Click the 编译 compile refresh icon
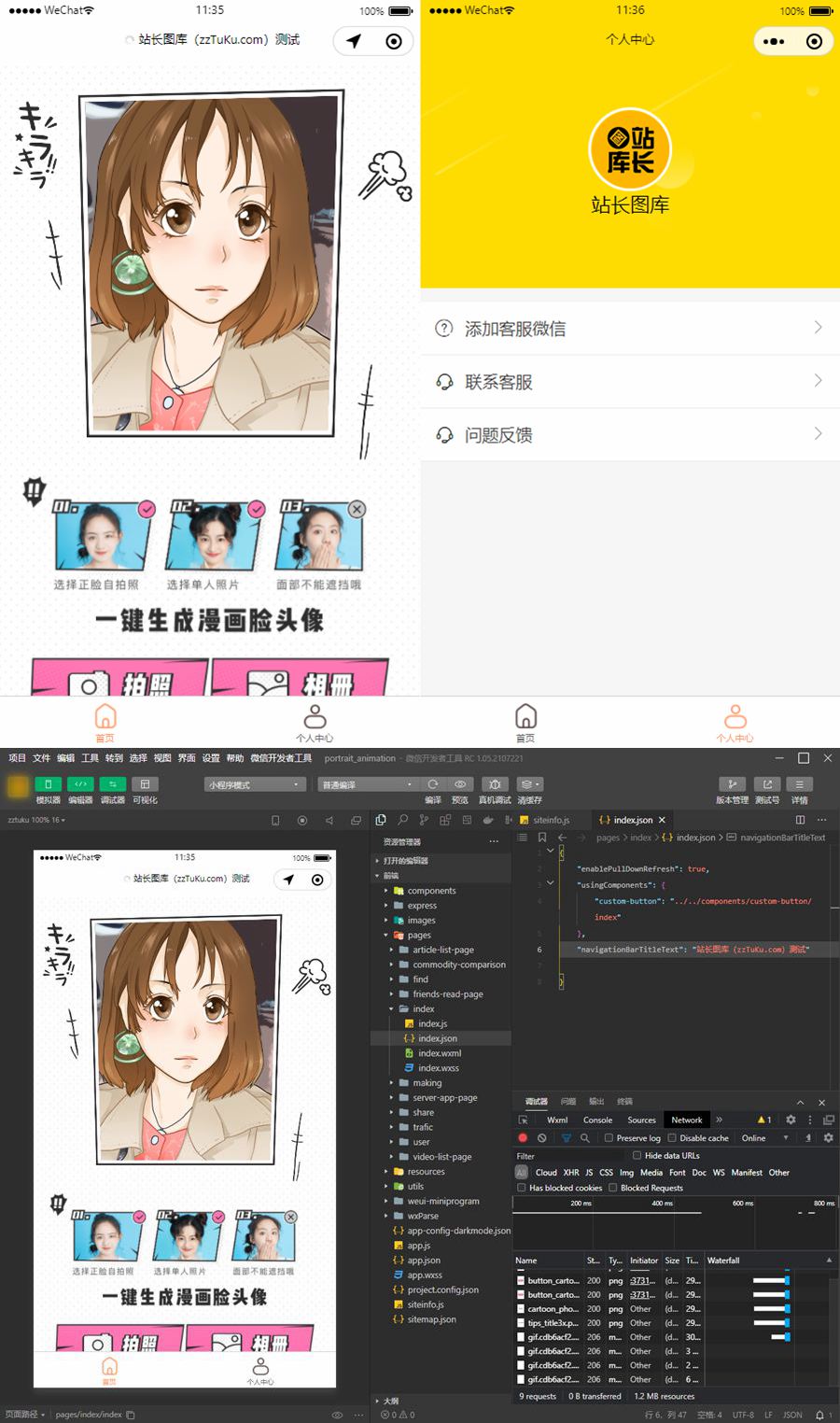The image size is (840, 1423). tap(433, 784)
